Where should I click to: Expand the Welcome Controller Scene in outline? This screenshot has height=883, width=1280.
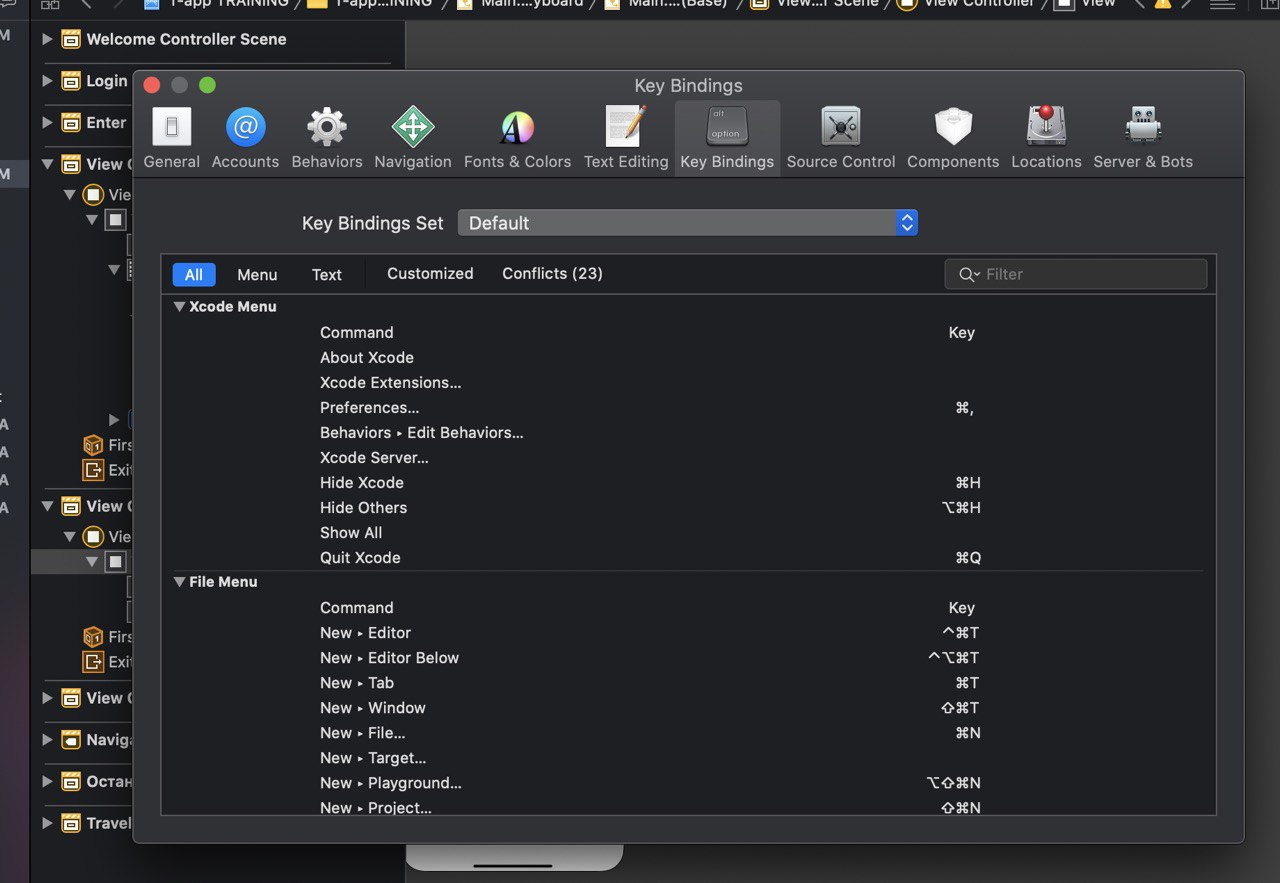pyautogui.click(x=47, y=39)
